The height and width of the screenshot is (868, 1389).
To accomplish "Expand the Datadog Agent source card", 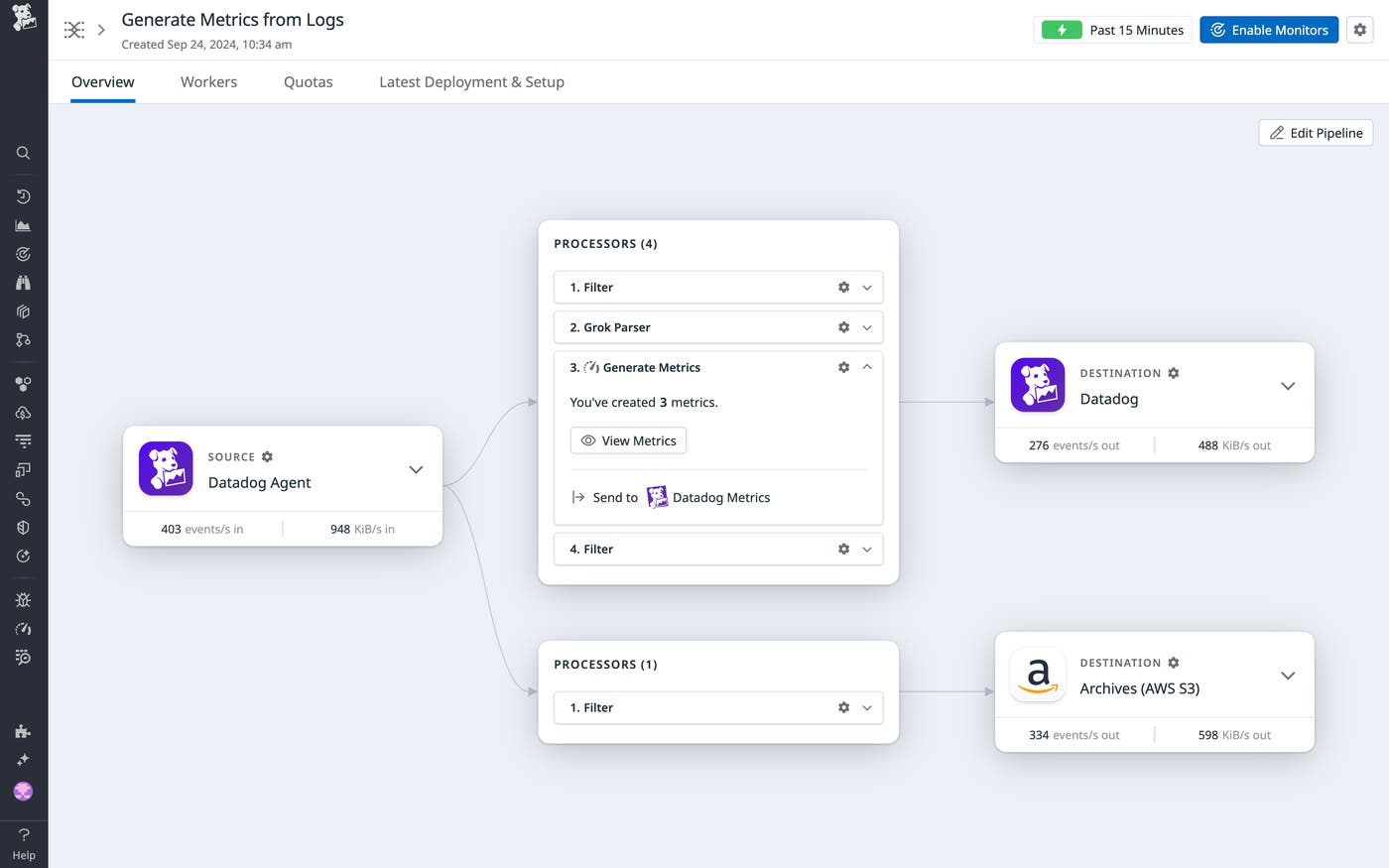I will (x=416, y=469).
